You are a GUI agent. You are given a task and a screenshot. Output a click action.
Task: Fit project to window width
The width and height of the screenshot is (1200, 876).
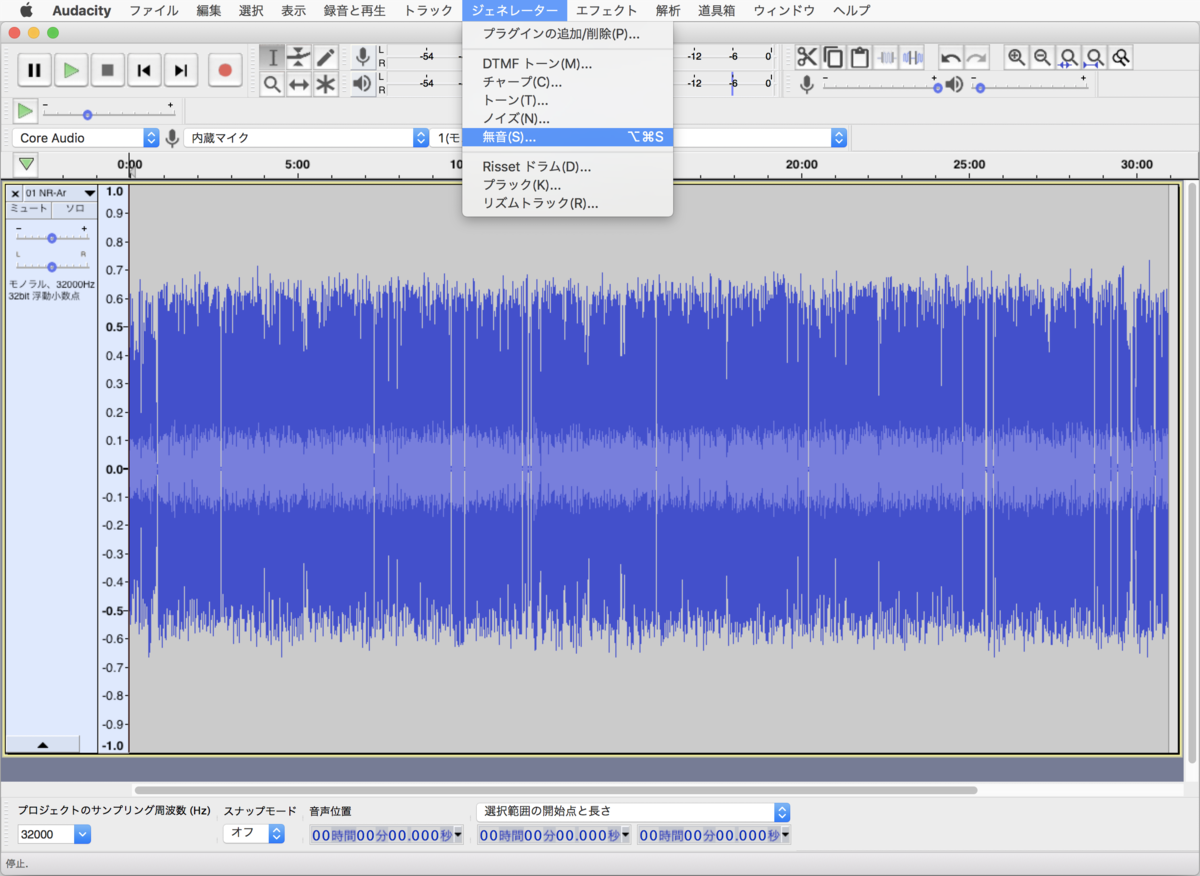pos(1095,58)
